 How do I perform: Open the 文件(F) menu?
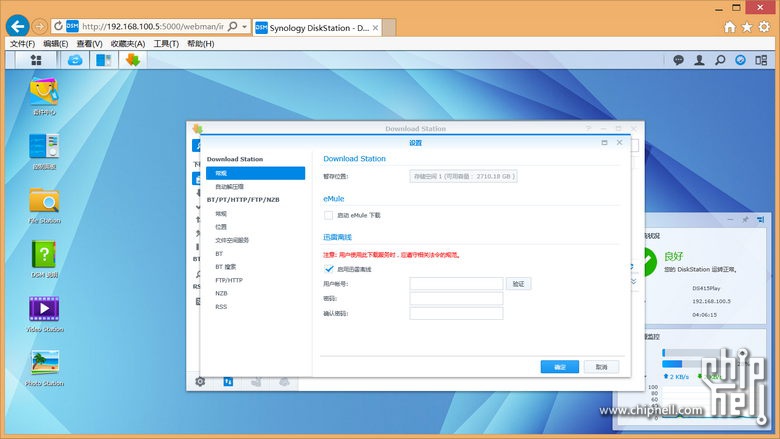[22, 44]
